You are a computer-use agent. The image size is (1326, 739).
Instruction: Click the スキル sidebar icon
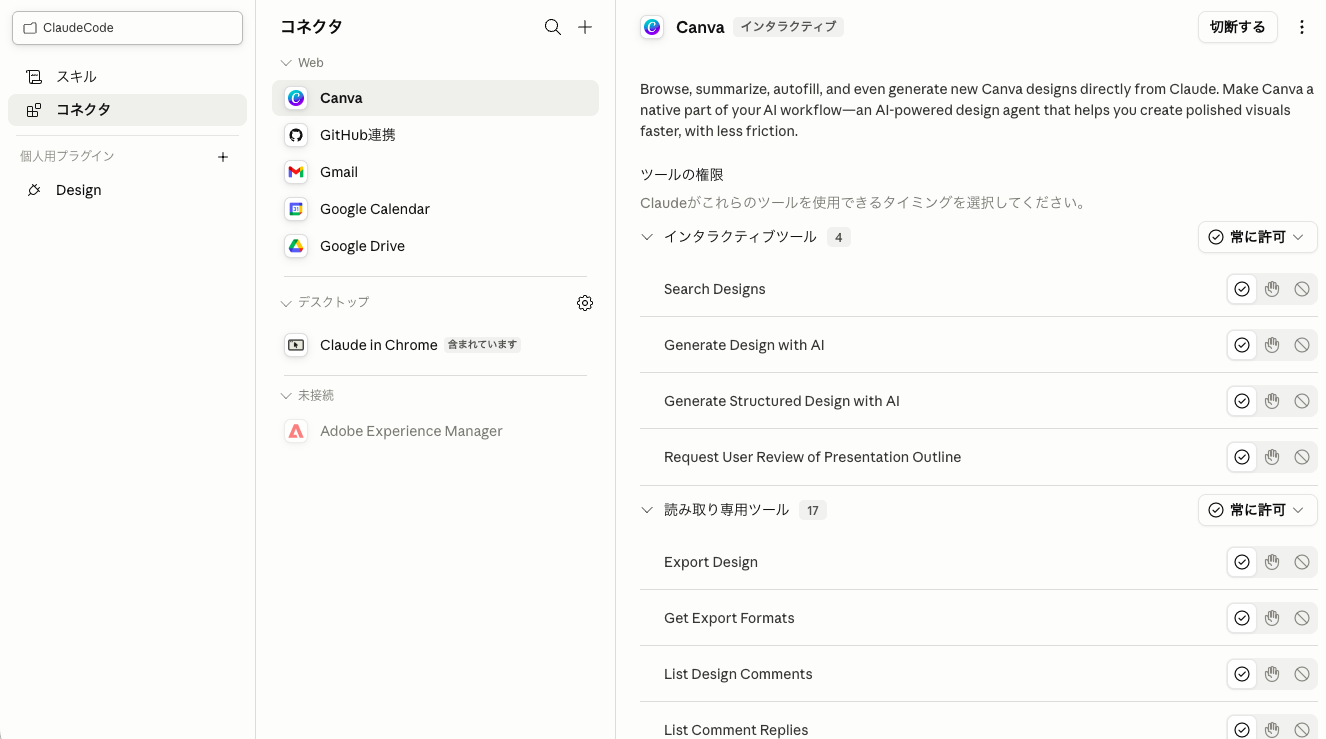pos(34,77)
